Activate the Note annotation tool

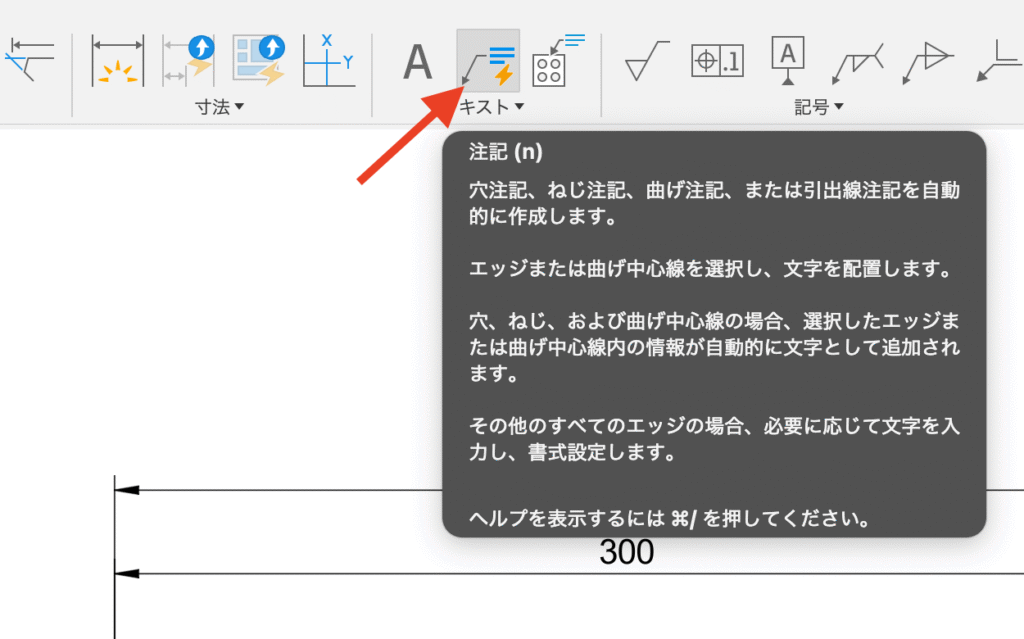tap(487, 60)
